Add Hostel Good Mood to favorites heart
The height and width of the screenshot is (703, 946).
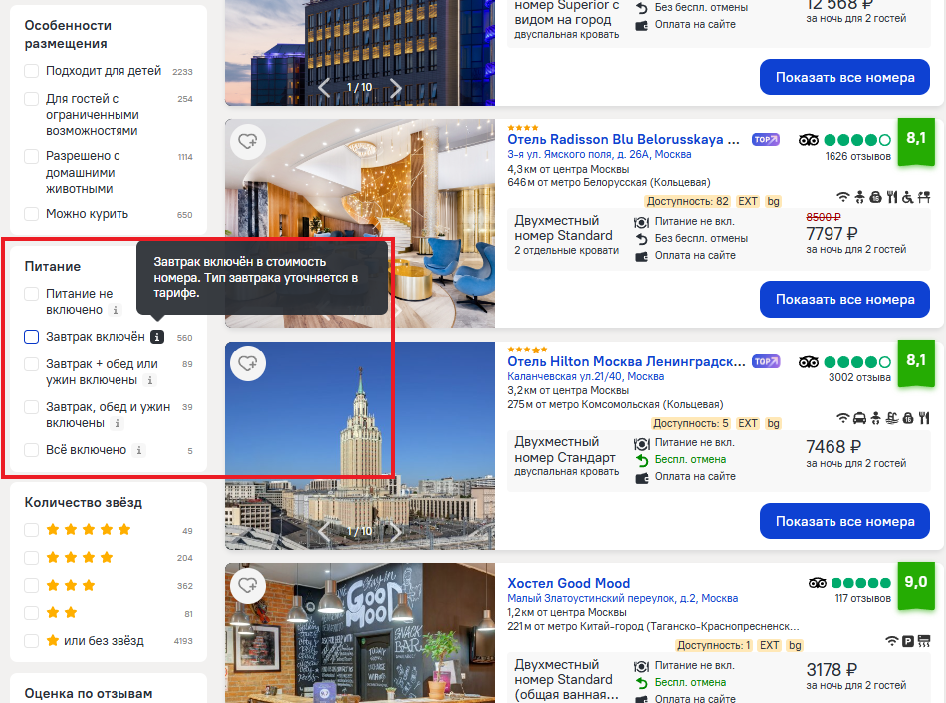pos(248,585)
